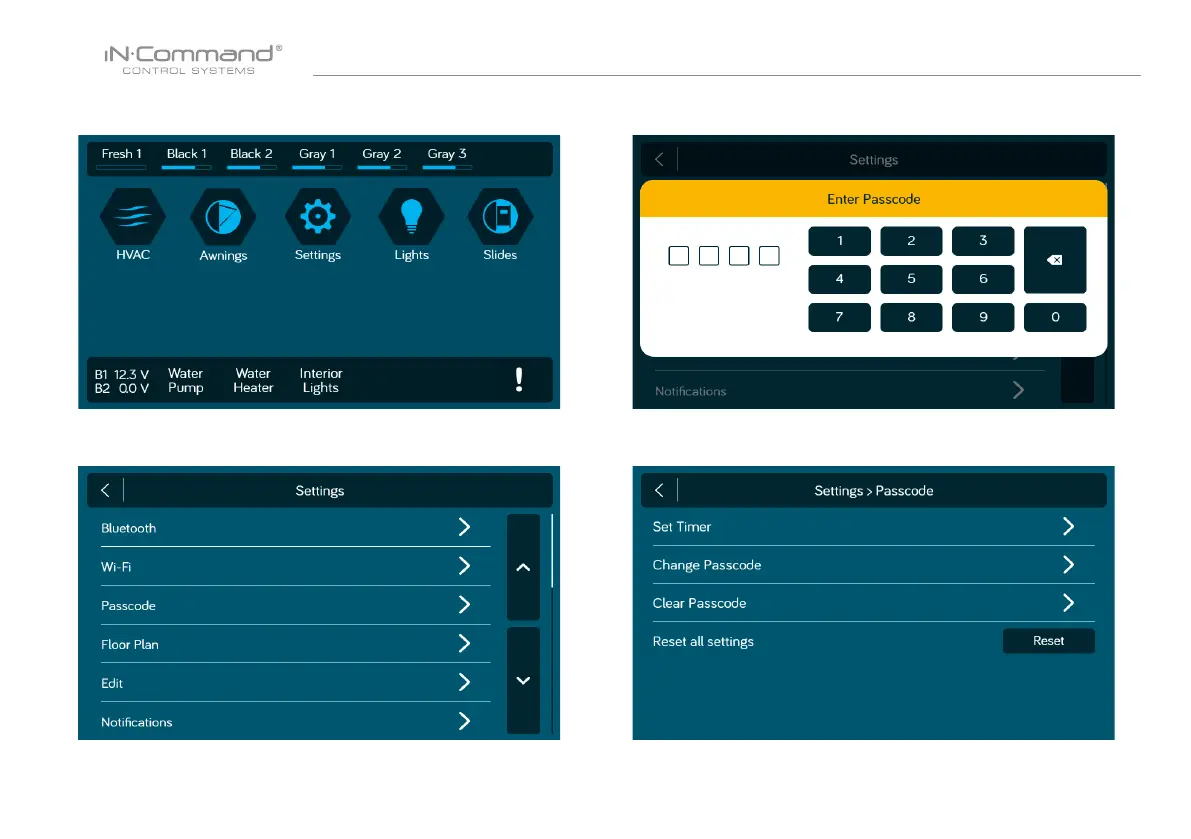Tap keypad digit 5
Screen dimensions: 1191x839
pos(911,279)
